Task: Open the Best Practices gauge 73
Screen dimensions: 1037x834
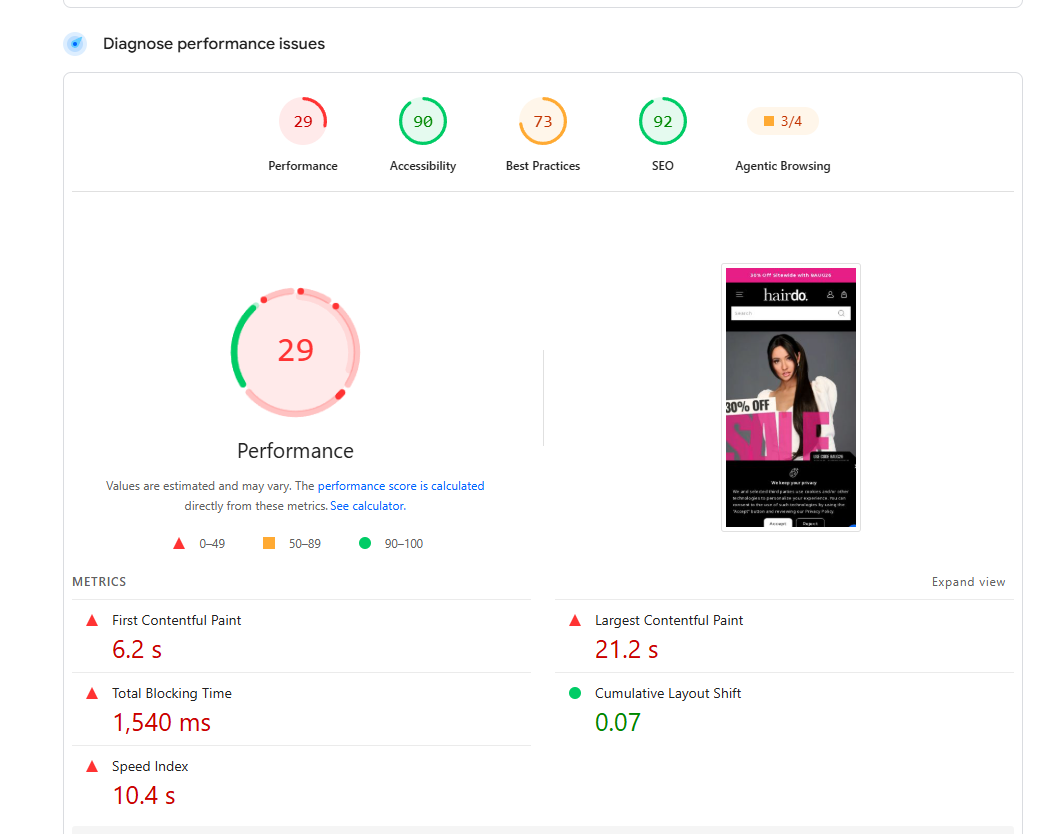Action: pos(542,121)
